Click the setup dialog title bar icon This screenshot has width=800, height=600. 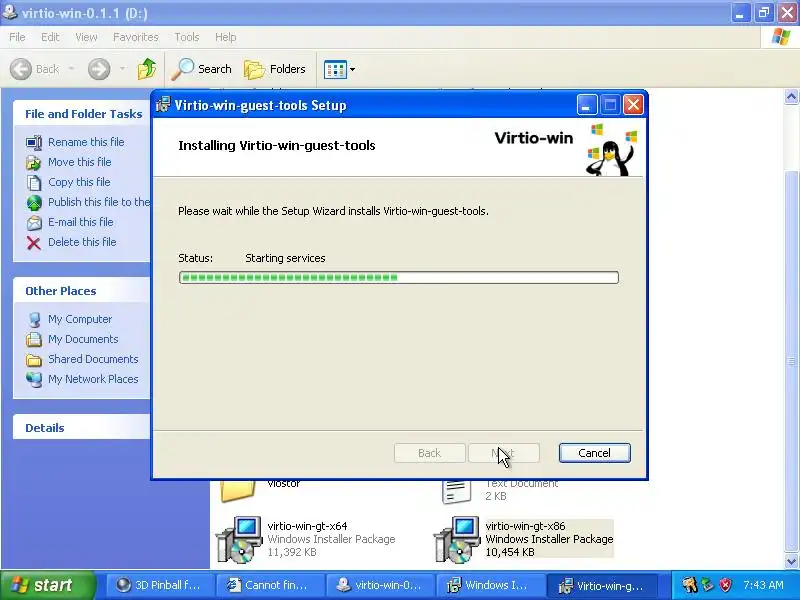click(x=163, y=105)
